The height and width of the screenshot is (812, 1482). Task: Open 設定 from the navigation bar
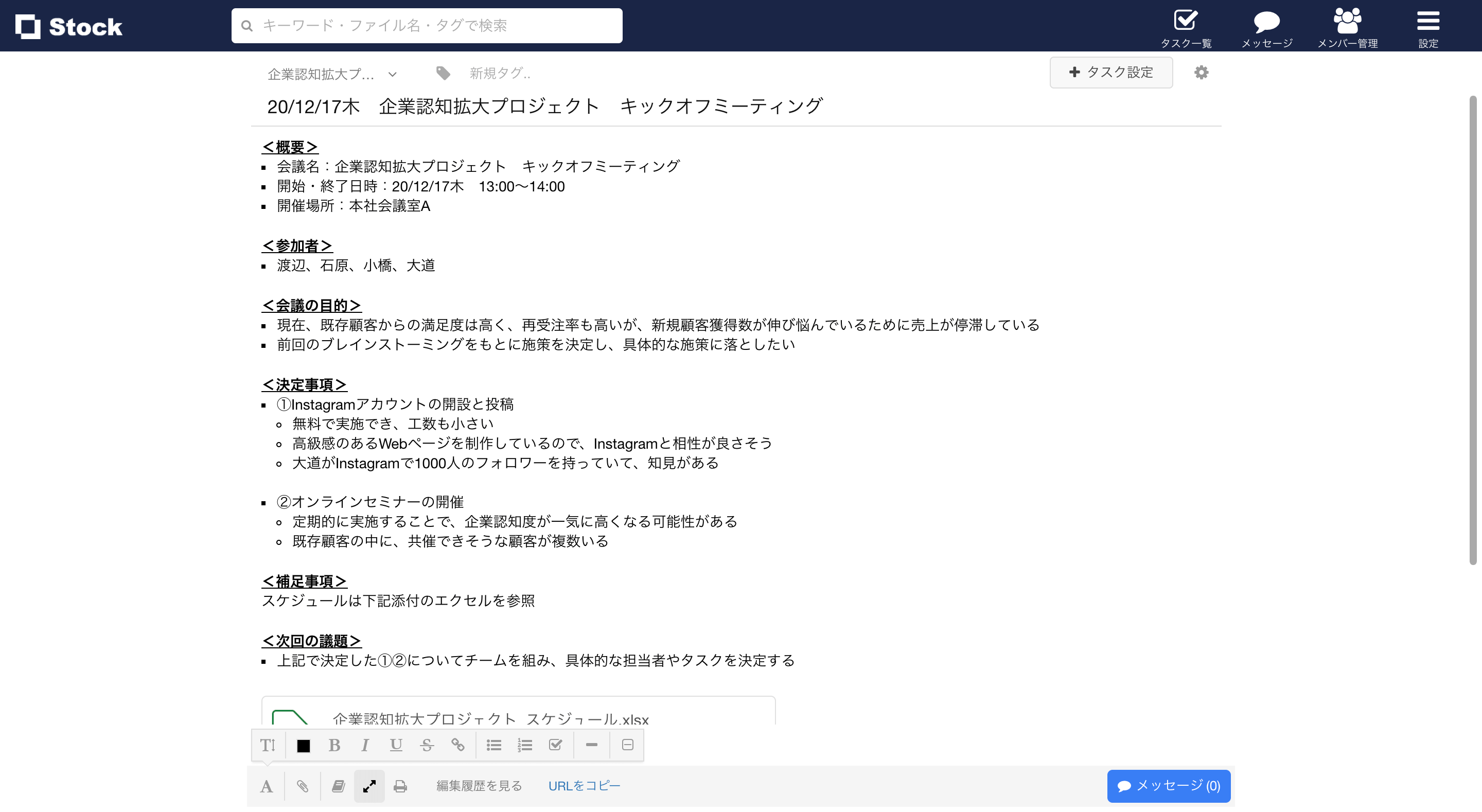point(1428,26)
